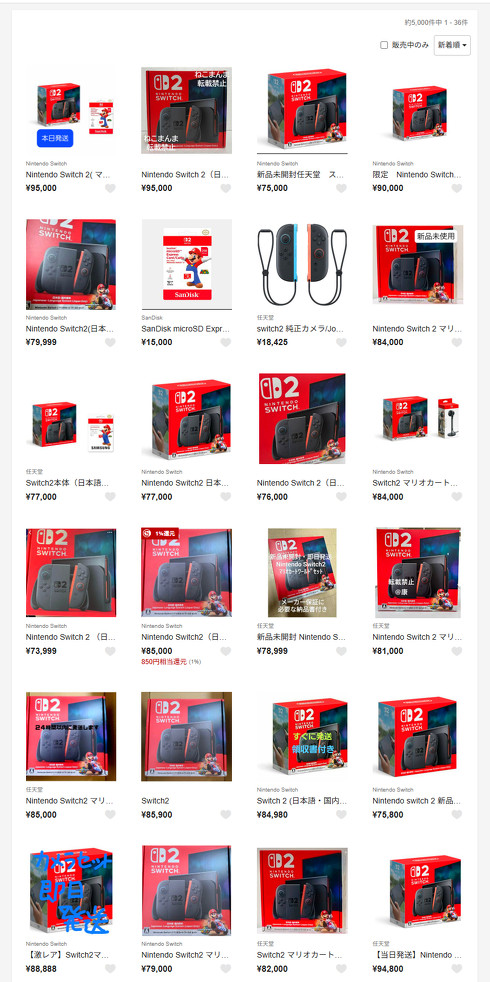
Task: Like the ¥73,999 listing heart
Action: pyautogui.click(x=110, y=651)
